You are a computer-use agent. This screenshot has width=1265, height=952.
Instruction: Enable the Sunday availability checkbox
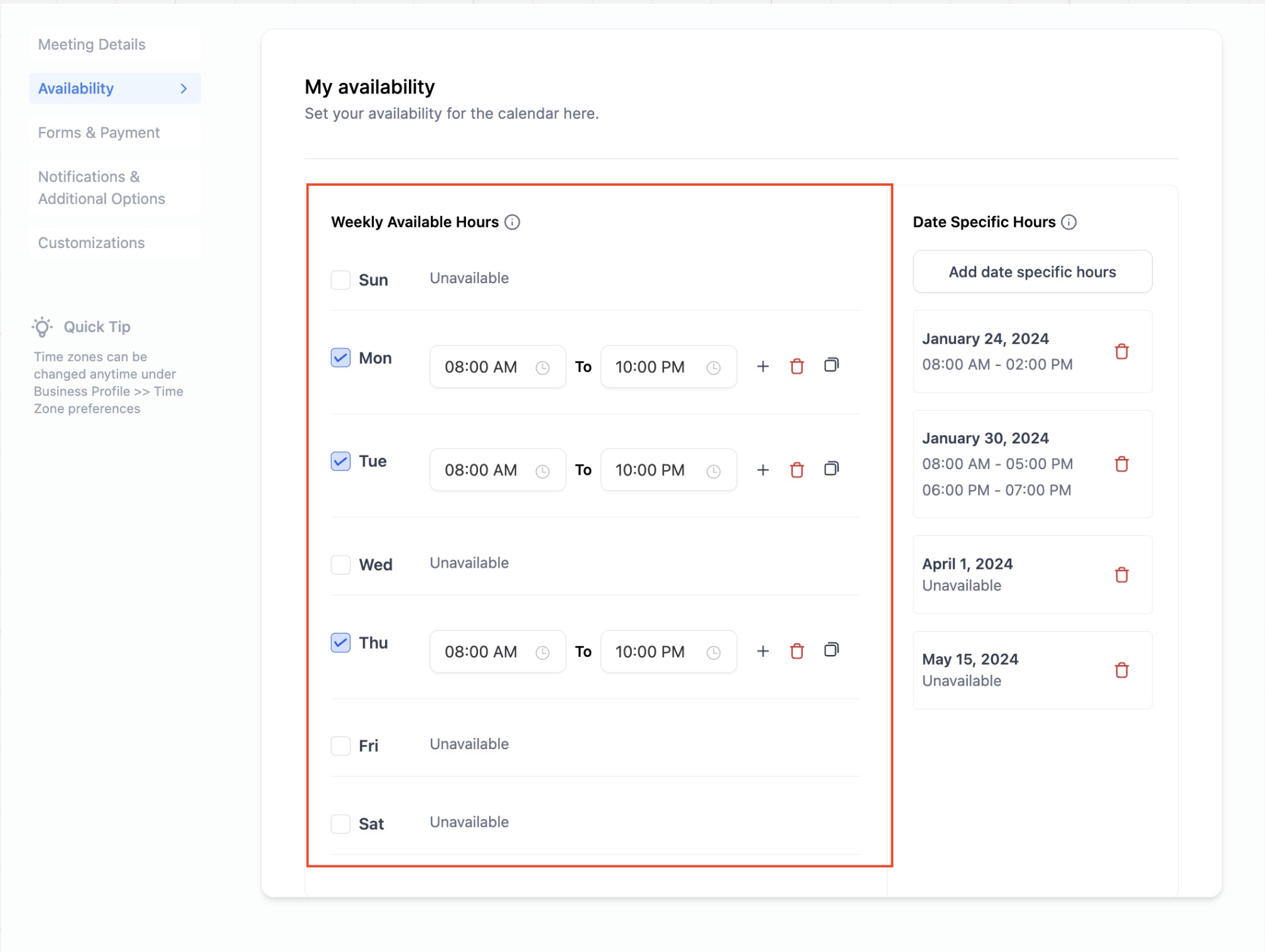pos(340,279)
